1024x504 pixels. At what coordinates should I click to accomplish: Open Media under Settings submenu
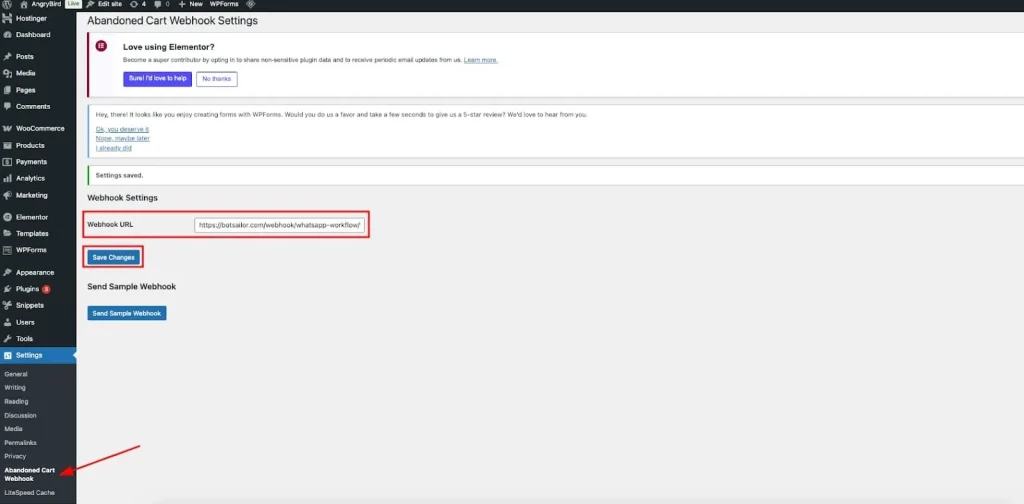click(x=13, y=429)
